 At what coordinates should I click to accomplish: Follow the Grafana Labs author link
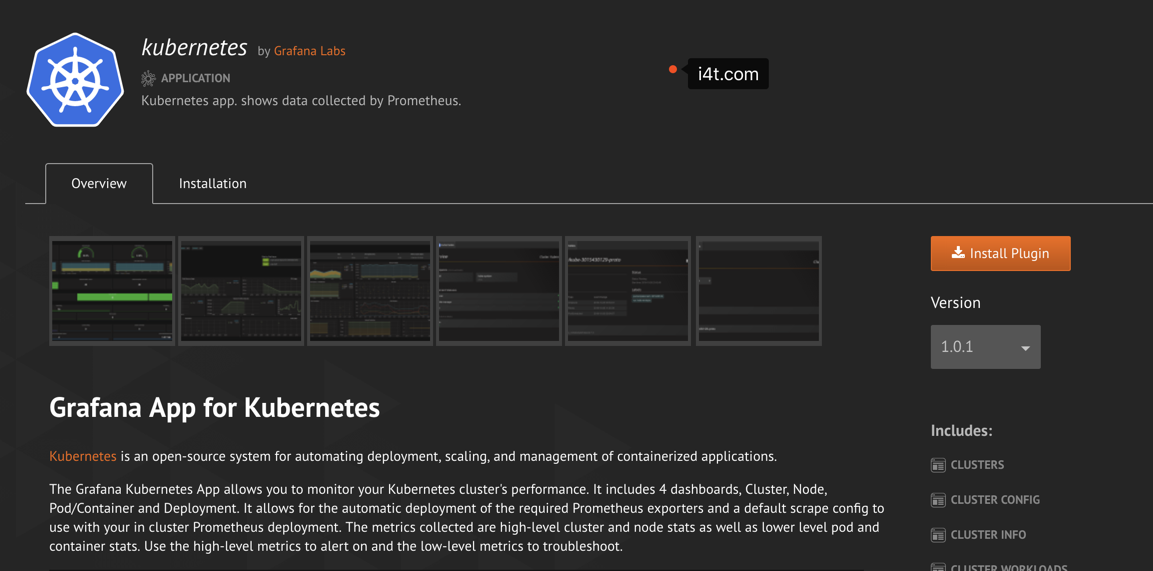309,51
